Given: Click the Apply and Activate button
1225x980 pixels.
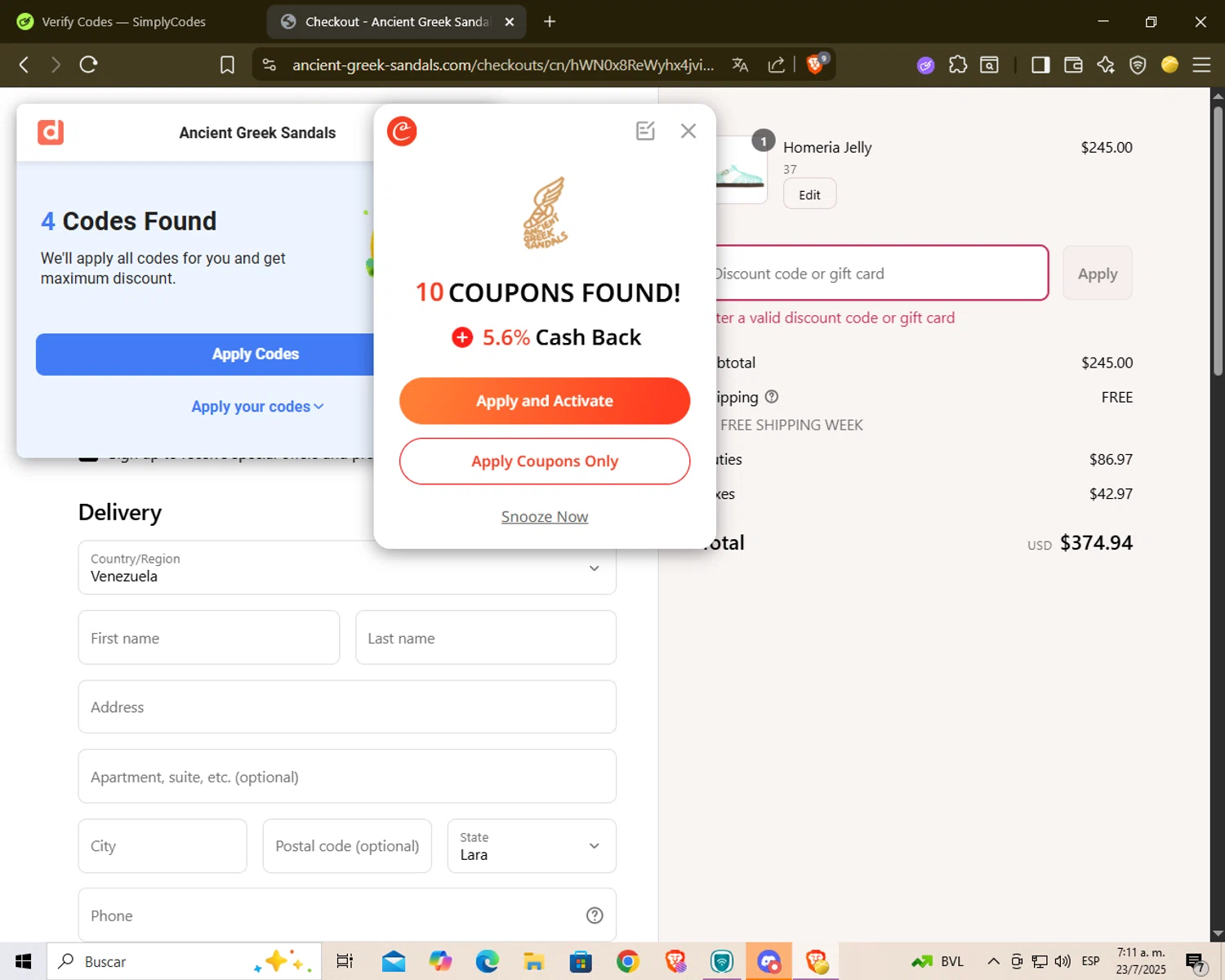Looking at the screenshot, I should 545,401.
